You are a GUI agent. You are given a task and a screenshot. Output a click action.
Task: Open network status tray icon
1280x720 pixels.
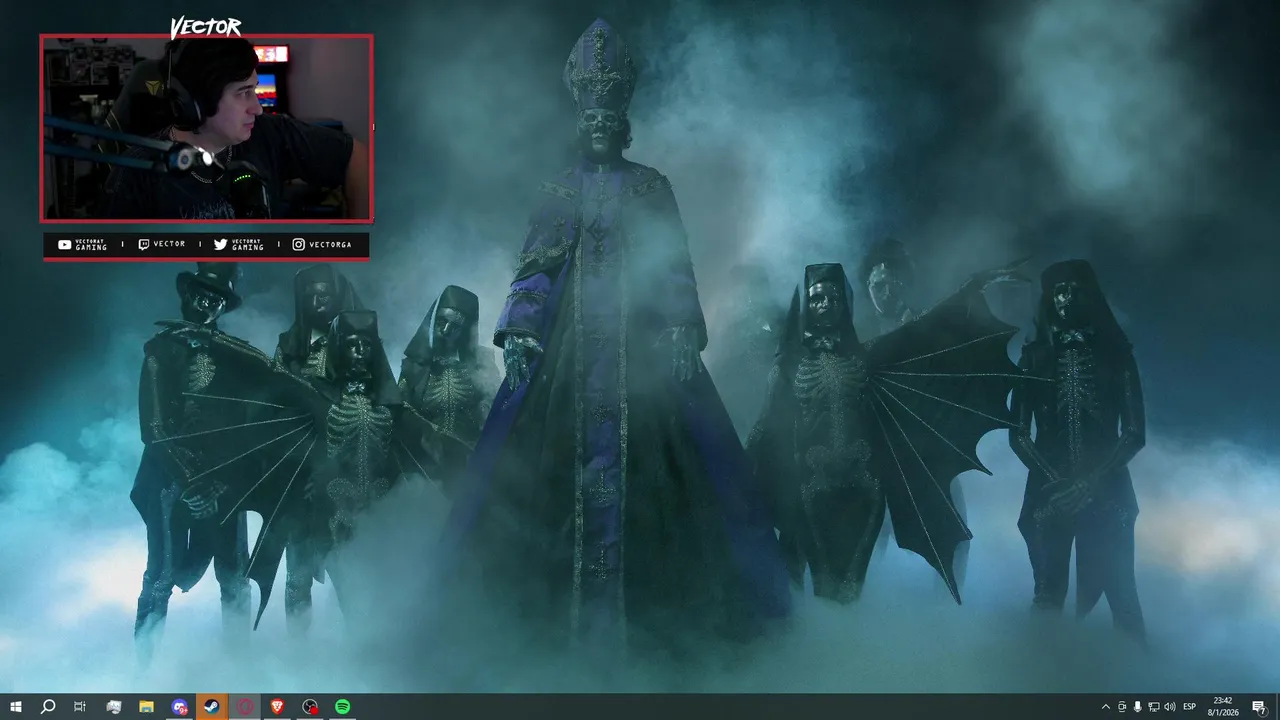click(1154, 706)
